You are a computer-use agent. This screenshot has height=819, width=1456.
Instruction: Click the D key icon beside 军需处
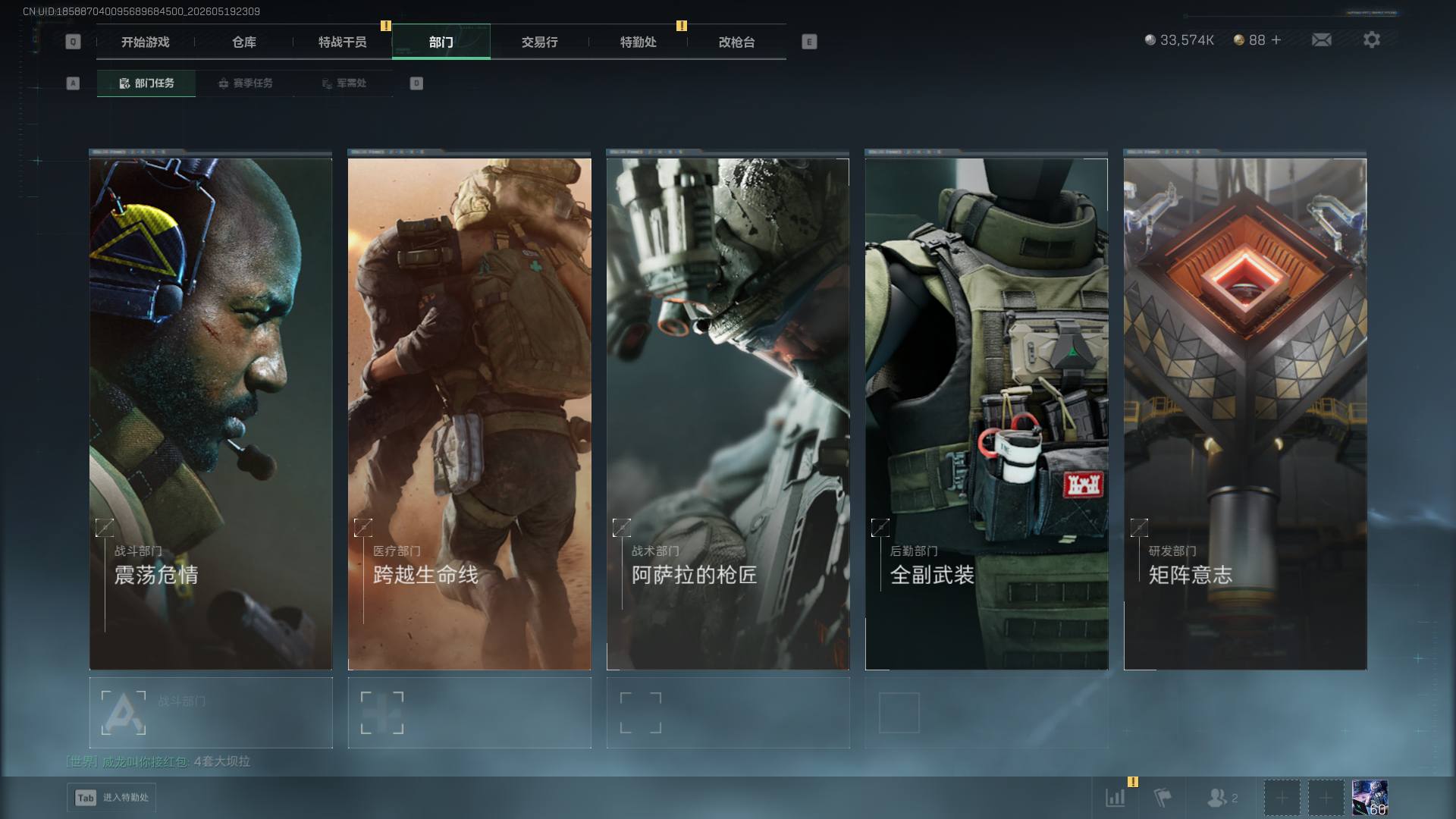click(416, 83)
